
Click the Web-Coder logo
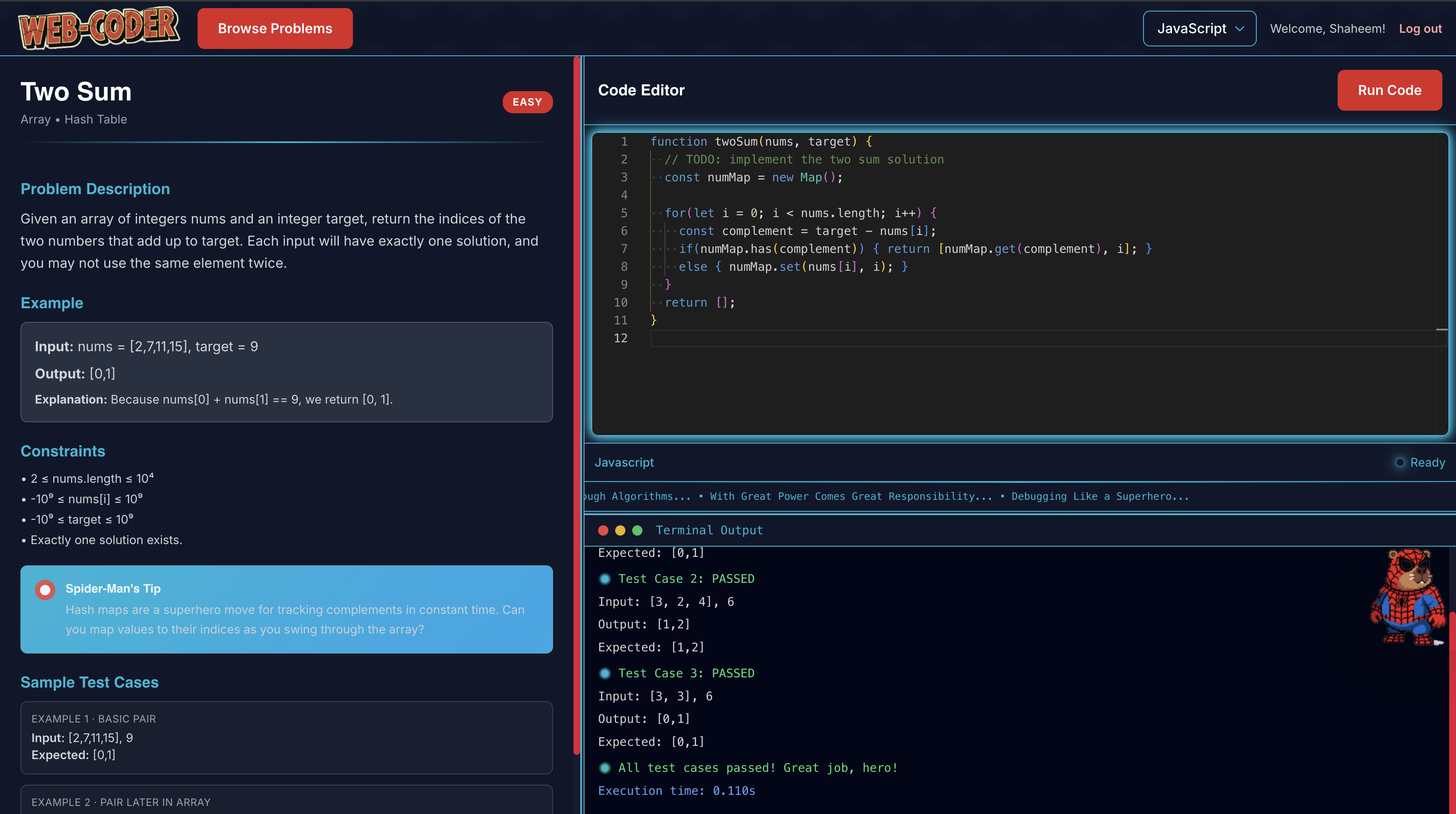click(99, 28)
